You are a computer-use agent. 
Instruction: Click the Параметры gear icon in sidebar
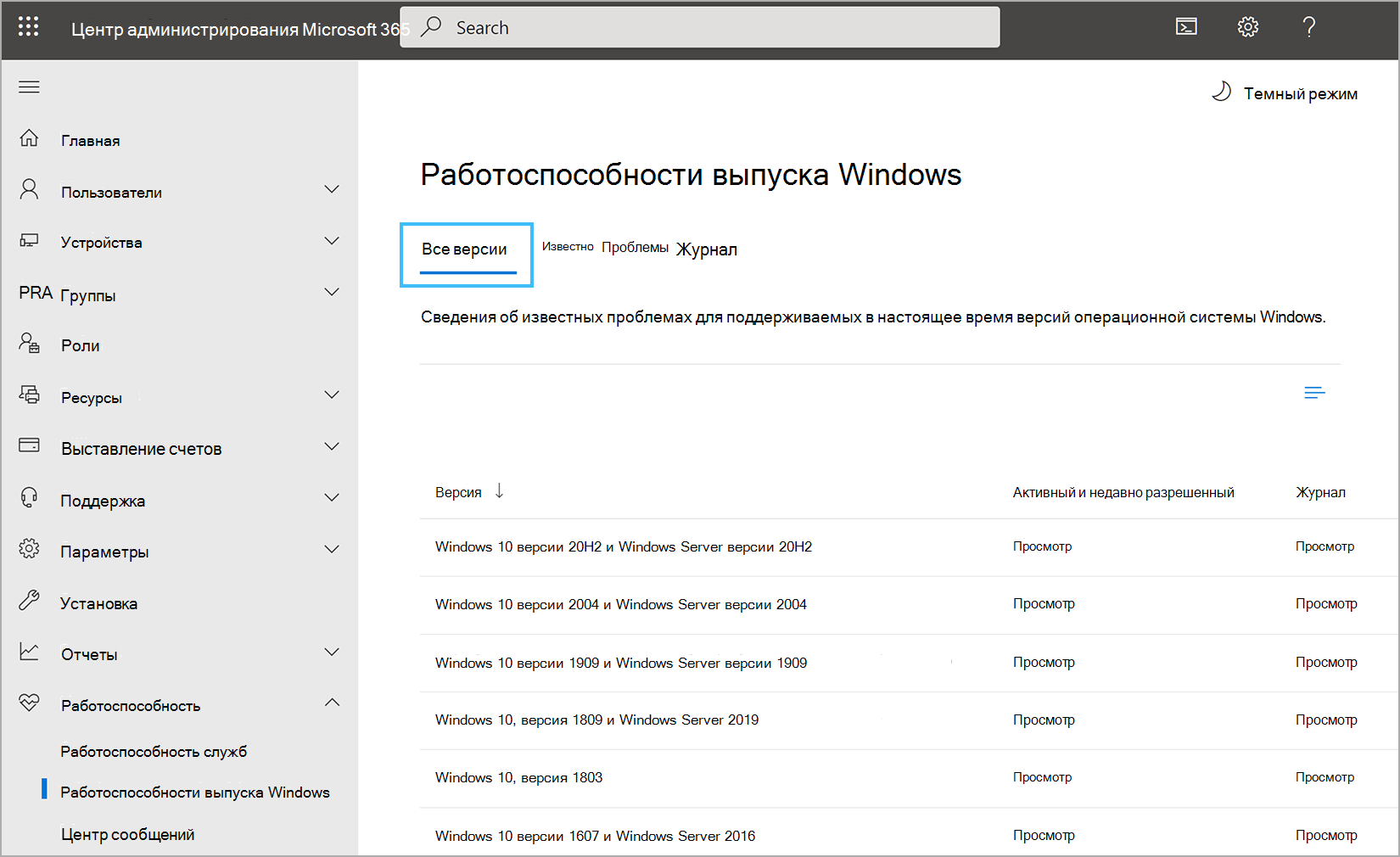pyautogui.click(x=29, y=548)
